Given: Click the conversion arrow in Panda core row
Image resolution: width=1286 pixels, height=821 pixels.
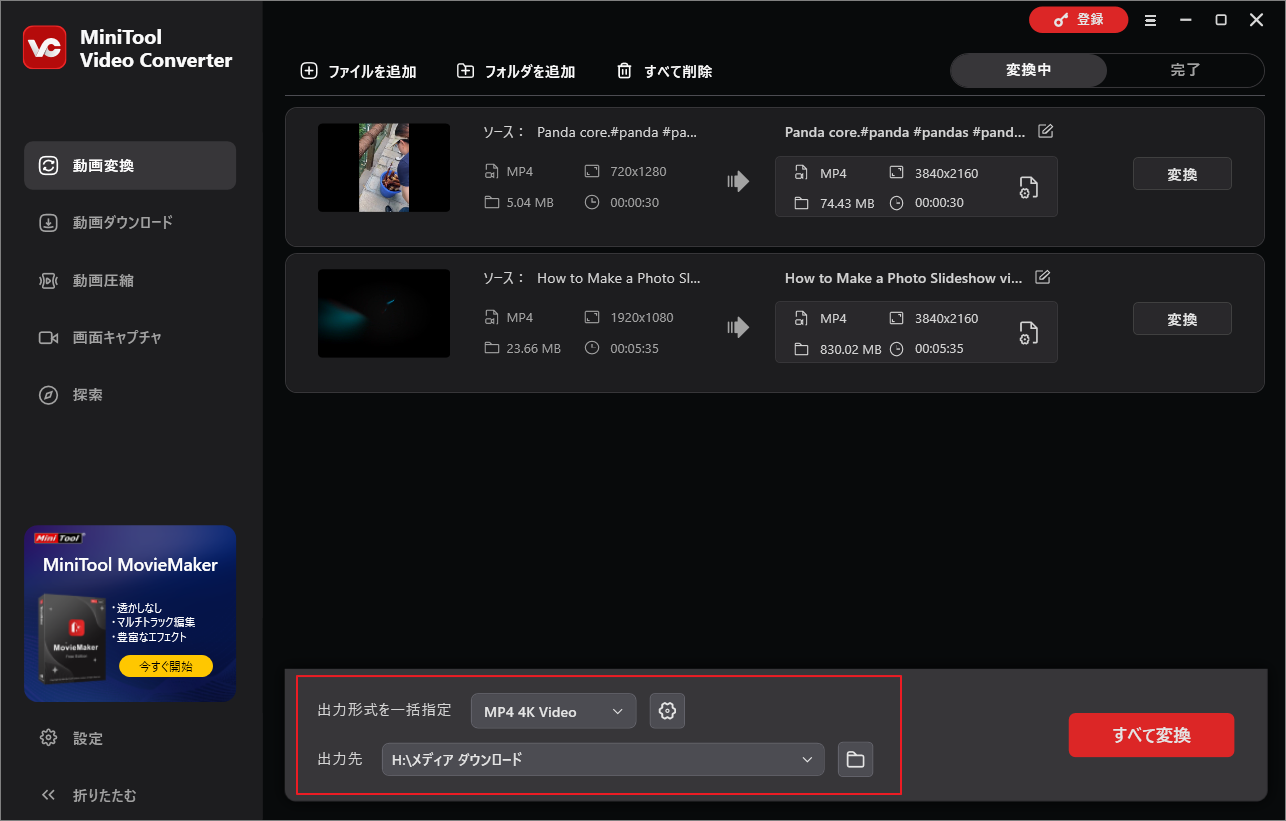Looking at the screenshot, I should point(738,181).
